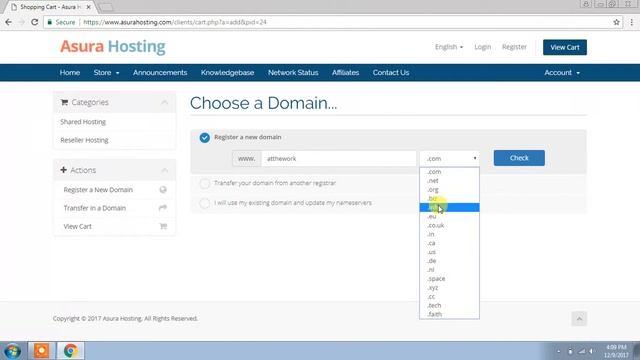Choose .ca in the extension list

[x=449, y=243]
